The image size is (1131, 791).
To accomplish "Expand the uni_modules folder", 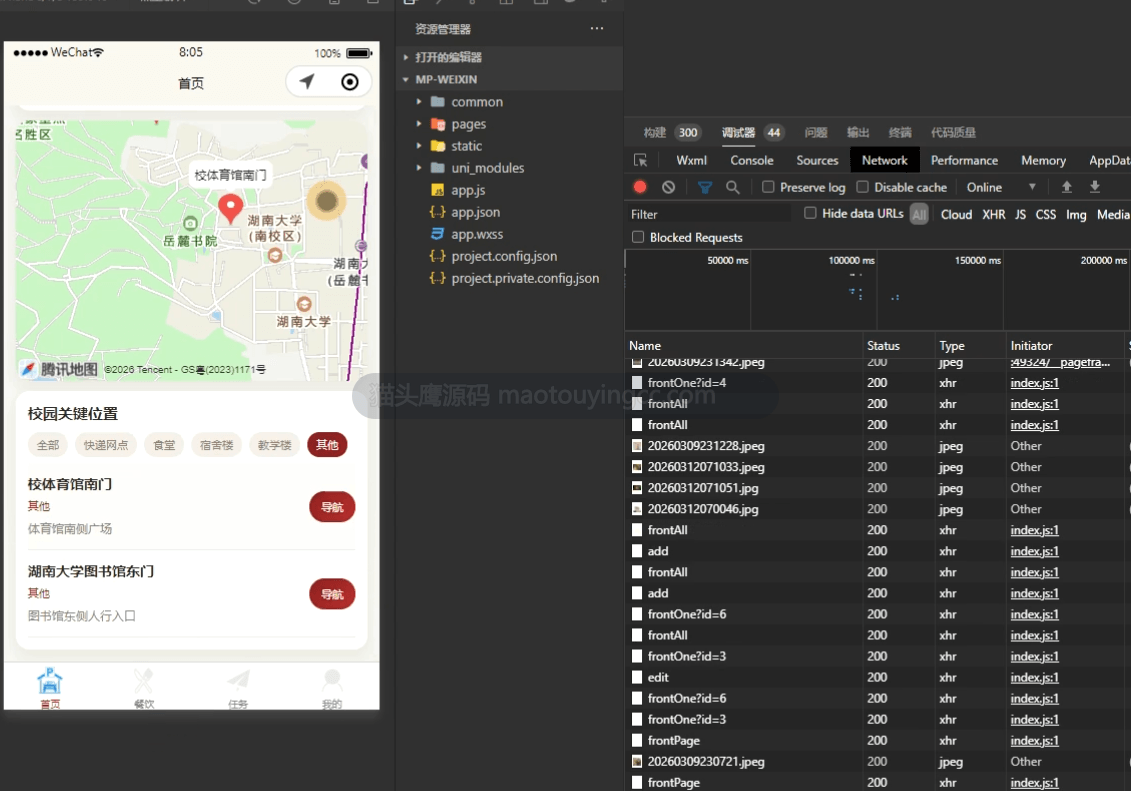I will click(418, 168).
